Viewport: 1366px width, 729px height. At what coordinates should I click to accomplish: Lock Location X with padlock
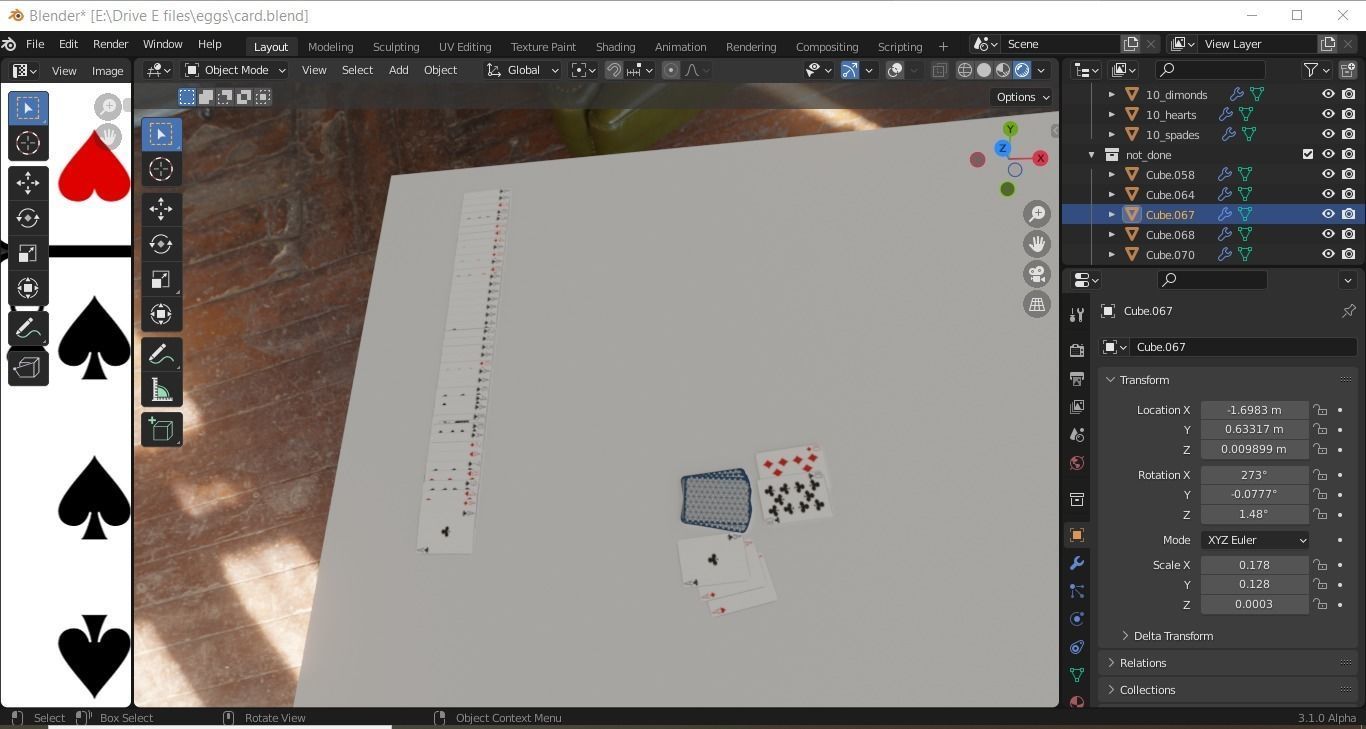click(1320, 410)
